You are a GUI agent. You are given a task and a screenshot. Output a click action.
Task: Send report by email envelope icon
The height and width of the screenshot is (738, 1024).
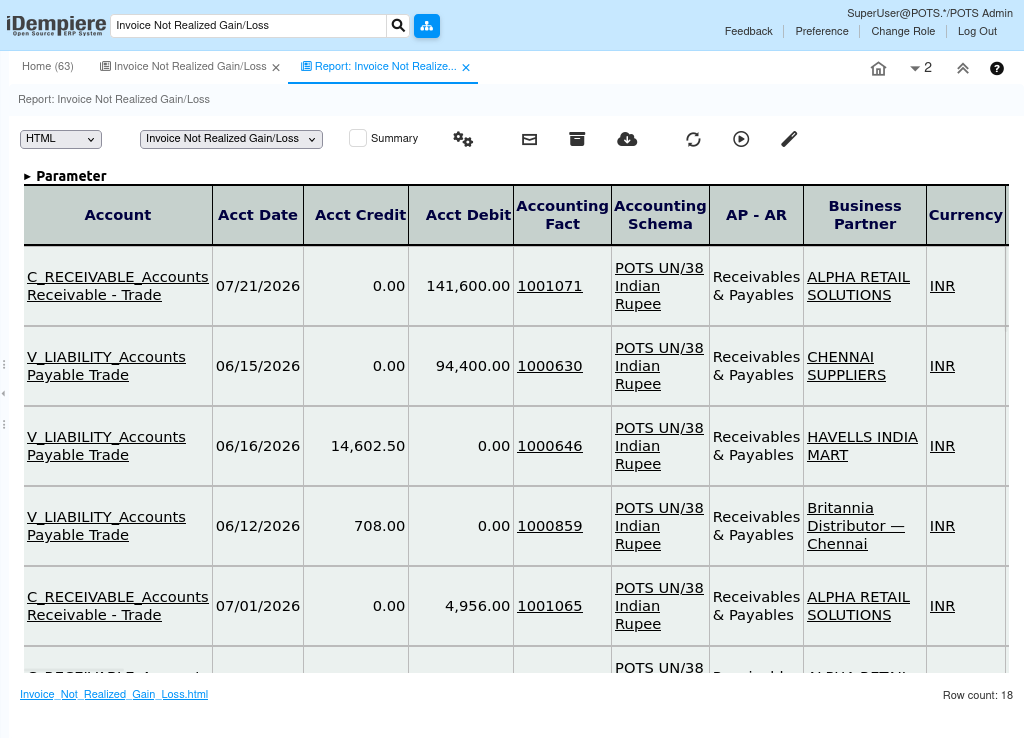(x=530, y=139)
